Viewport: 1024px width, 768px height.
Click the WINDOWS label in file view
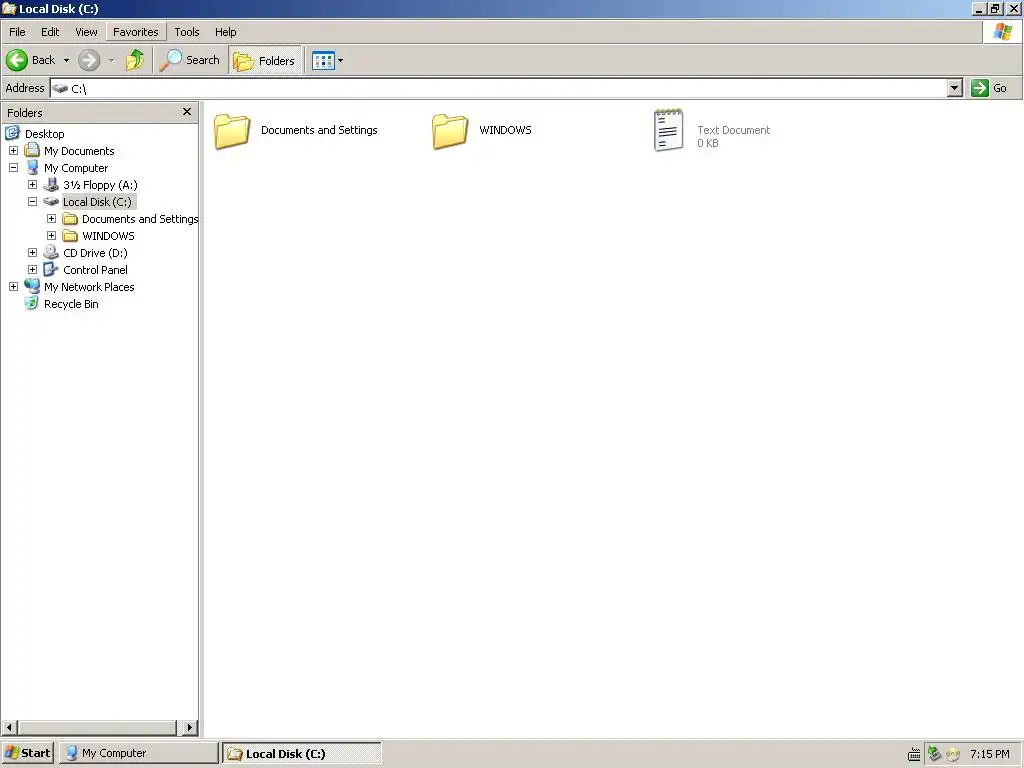coord(505,130)
